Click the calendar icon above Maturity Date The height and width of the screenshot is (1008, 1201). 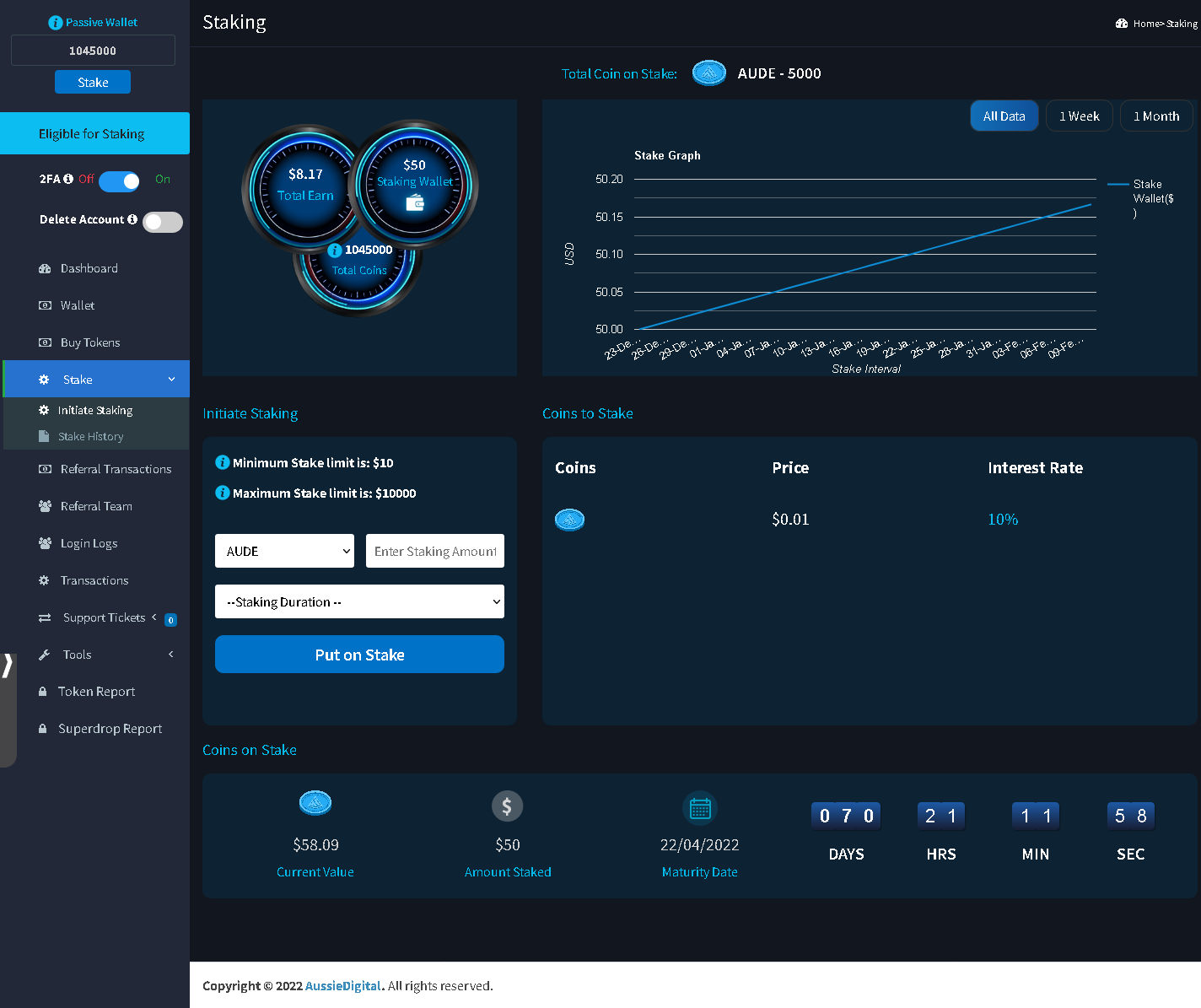coord(700,809)
